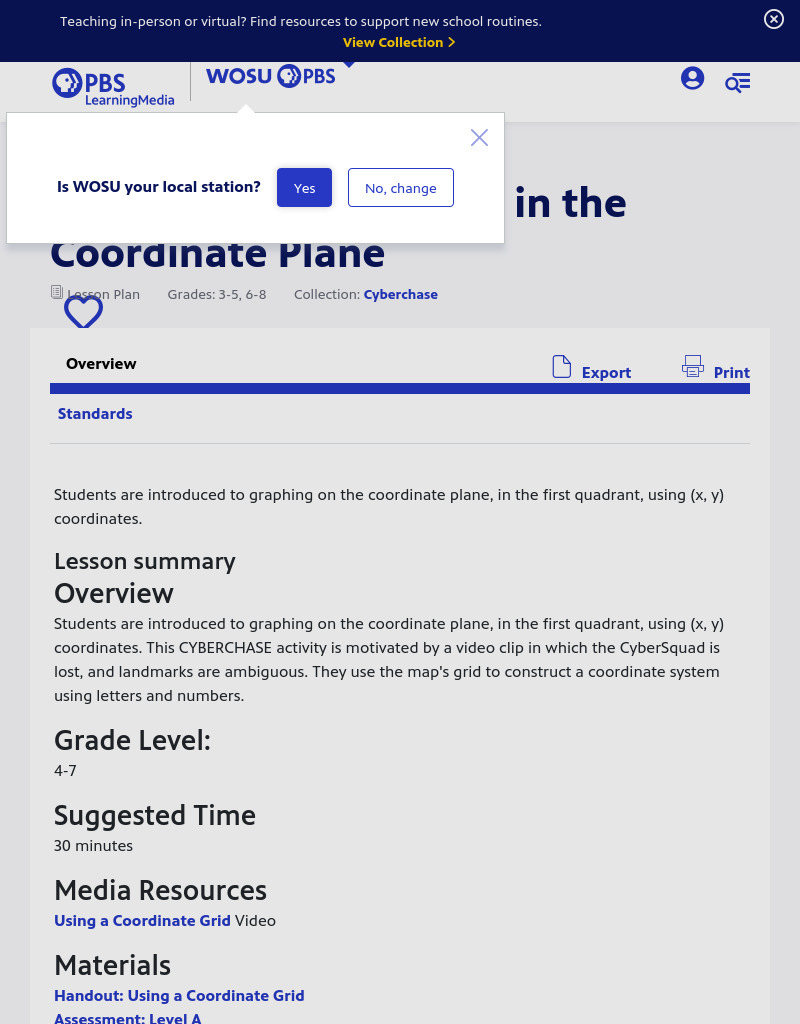Confirm WOSU as local station with Yes

pos(304,188)
